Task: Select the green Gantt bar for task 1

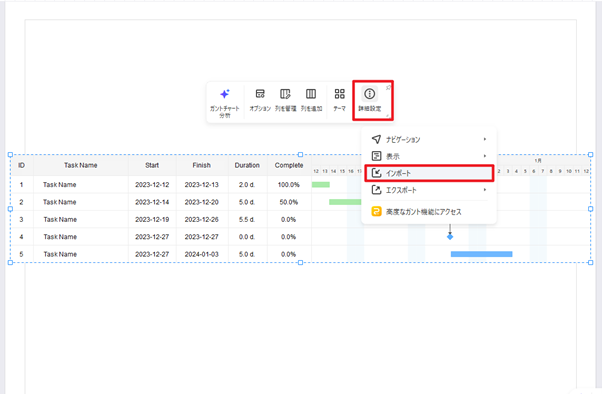Action: click(x=321, y=185)
